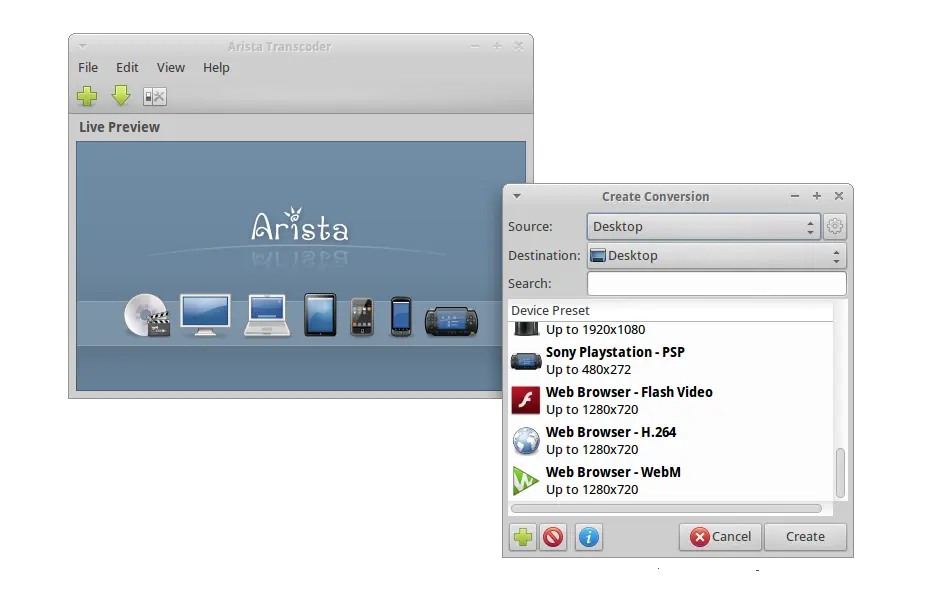Click the Device Preset column header

670,310
